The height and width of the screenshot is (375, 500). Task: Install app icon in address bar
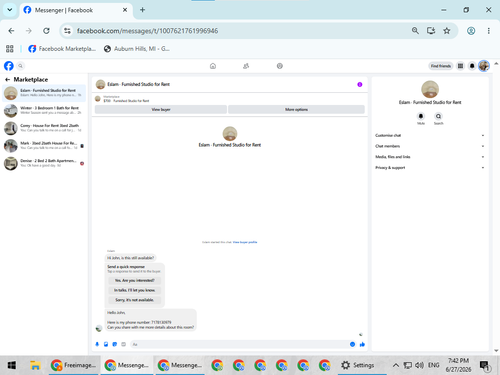(x=431, y=31)
